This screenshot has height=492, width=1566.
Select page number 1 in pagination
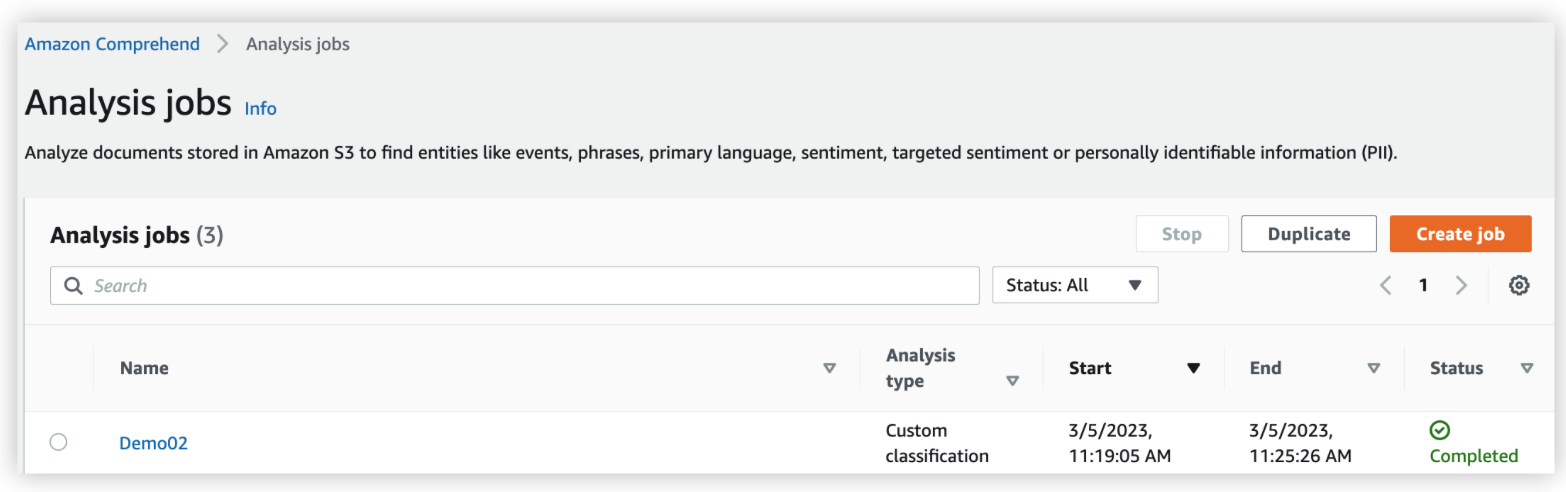[x=1423, y=286]
